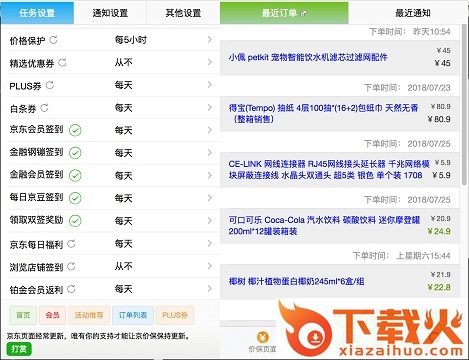
Task: Click green check icon for 金融钢镚签到
Action: point(75,153)
